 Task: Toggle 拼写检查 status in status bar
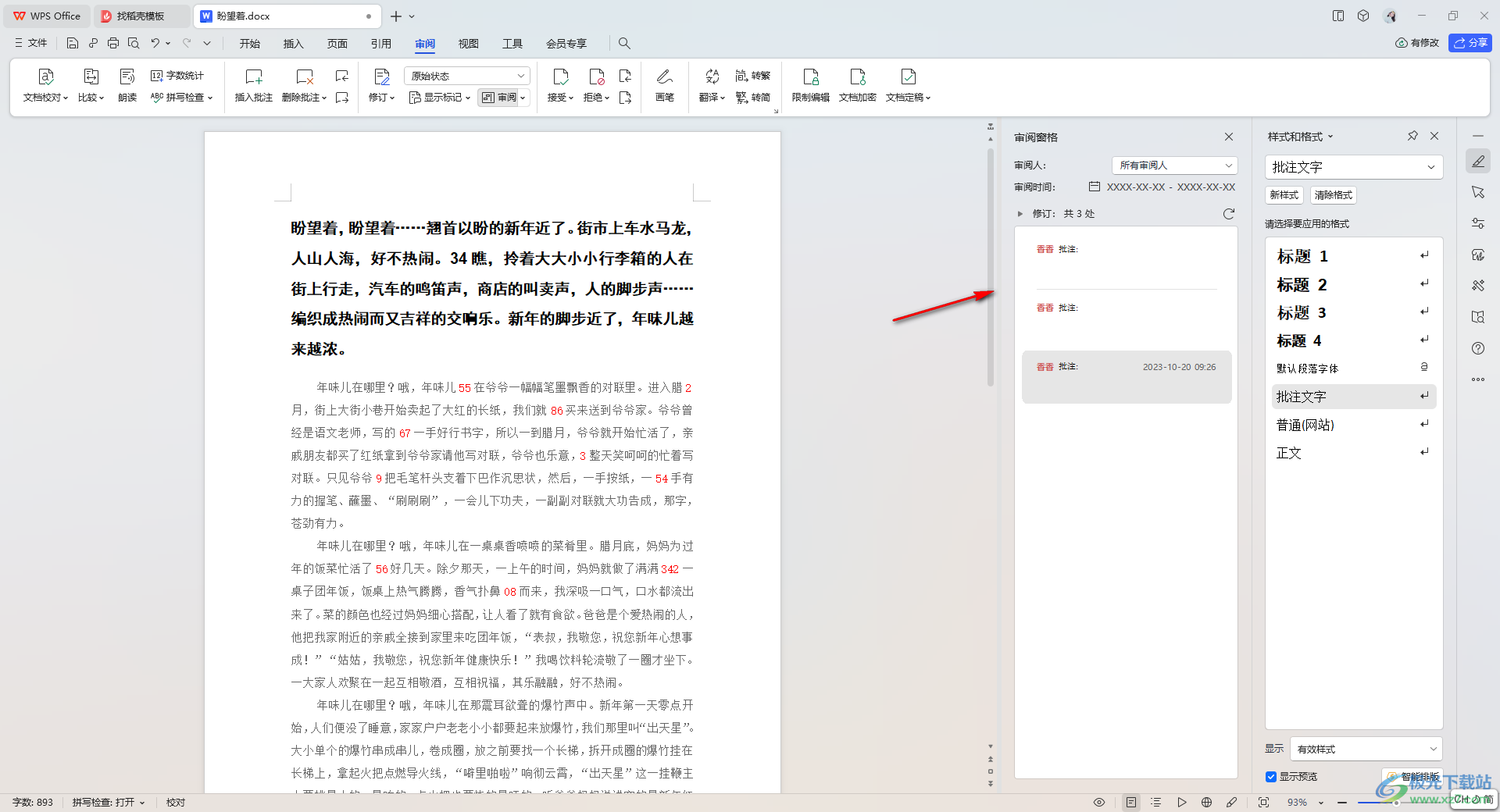(109, 802)
